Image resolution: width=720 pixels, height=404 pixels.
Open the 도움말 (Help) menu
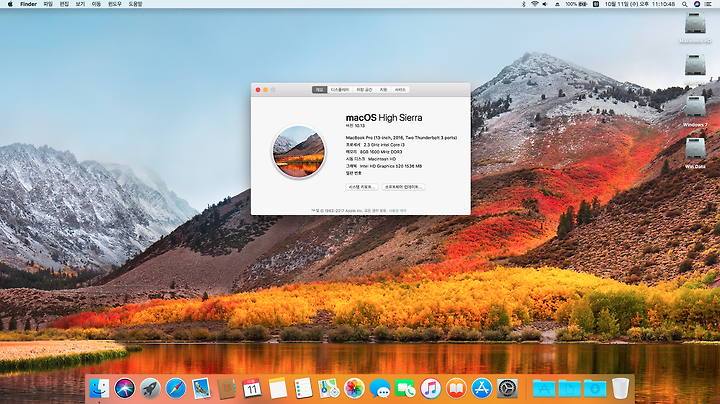click(135, 4)
